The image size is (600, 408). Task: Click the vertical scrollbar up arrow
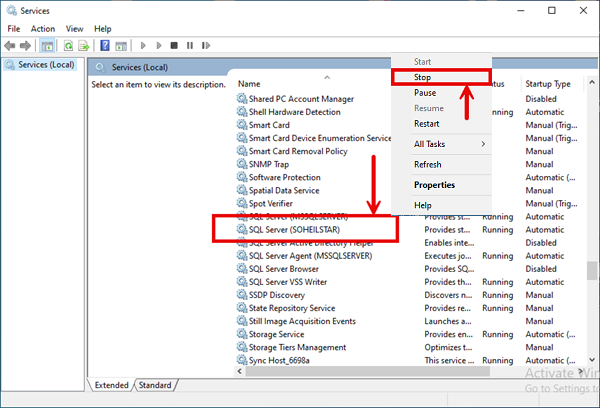point(592,82)
